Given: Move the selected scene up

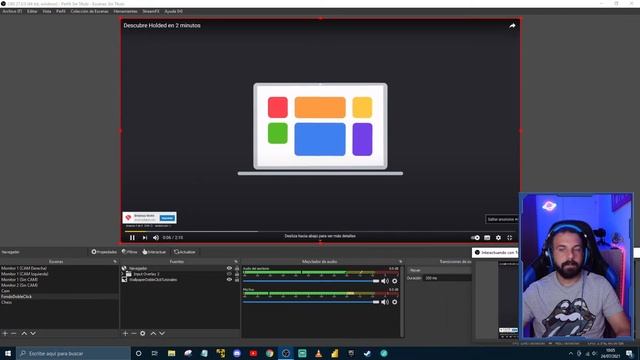Looking at the screenshot, I should point(24,333).
